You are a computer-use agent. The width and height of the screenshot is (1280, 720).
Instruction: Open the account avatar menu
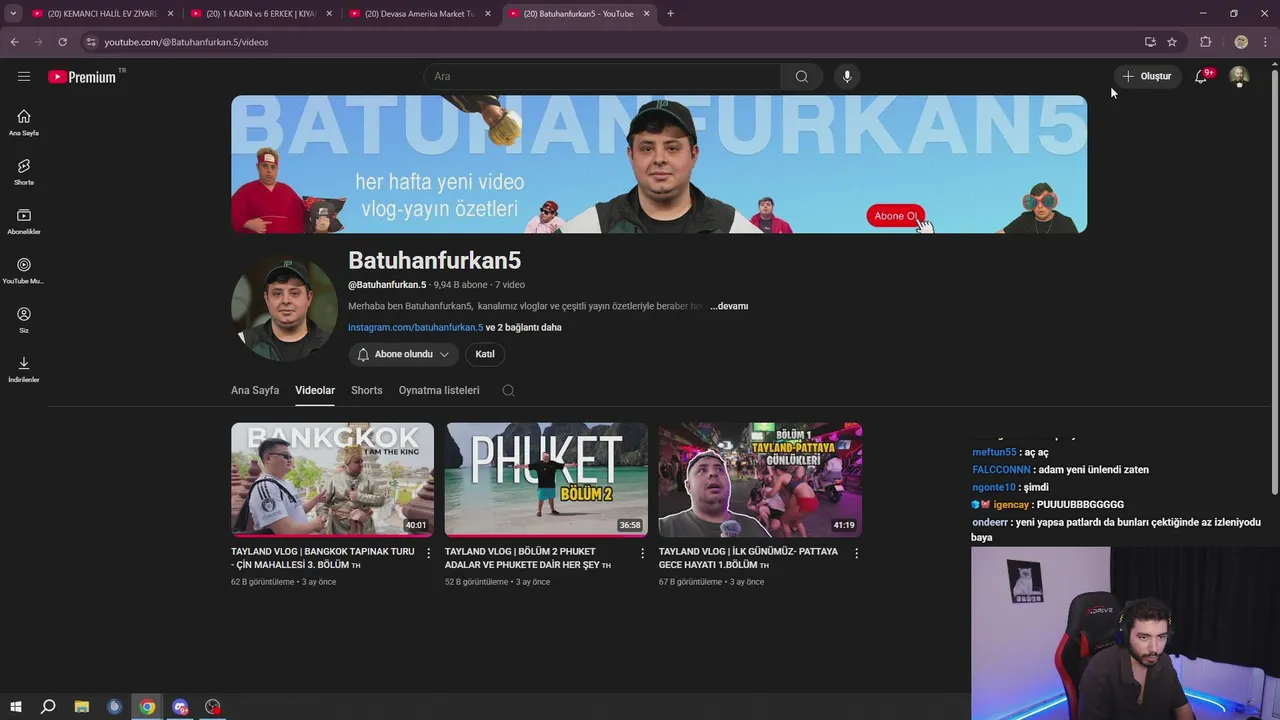click(x=1239, y=76)
